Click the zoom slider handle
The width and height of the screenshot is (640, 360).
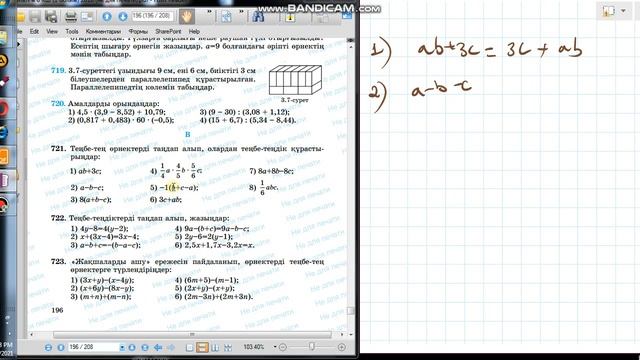click(312, 347)
